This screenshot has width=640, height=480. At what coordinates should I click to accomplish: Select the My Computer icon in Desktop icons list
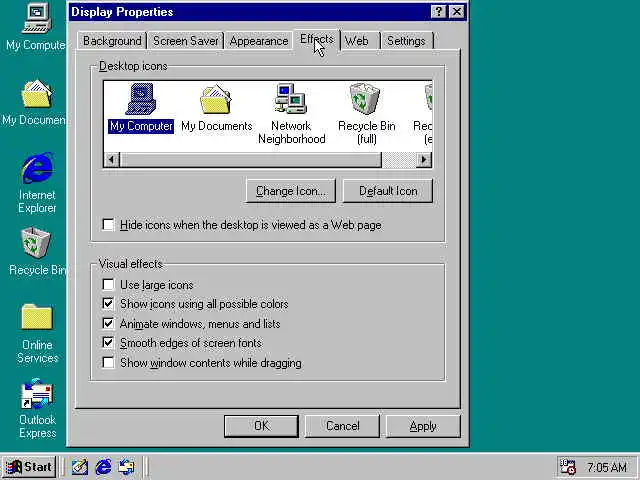(x=141, y=108)
